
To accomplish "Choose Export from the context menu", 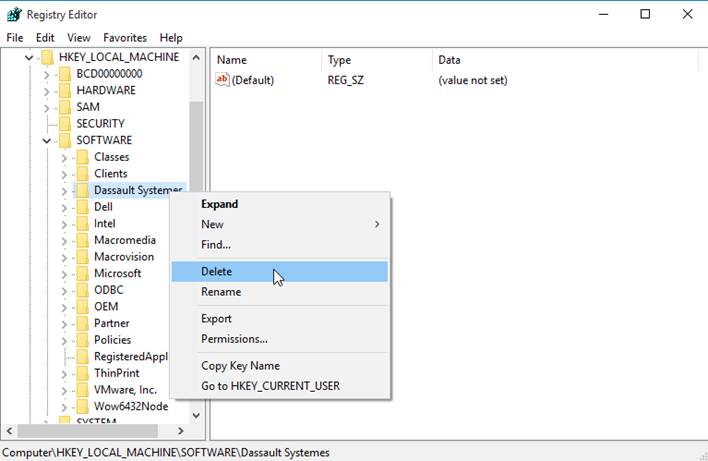I will 279,318.
